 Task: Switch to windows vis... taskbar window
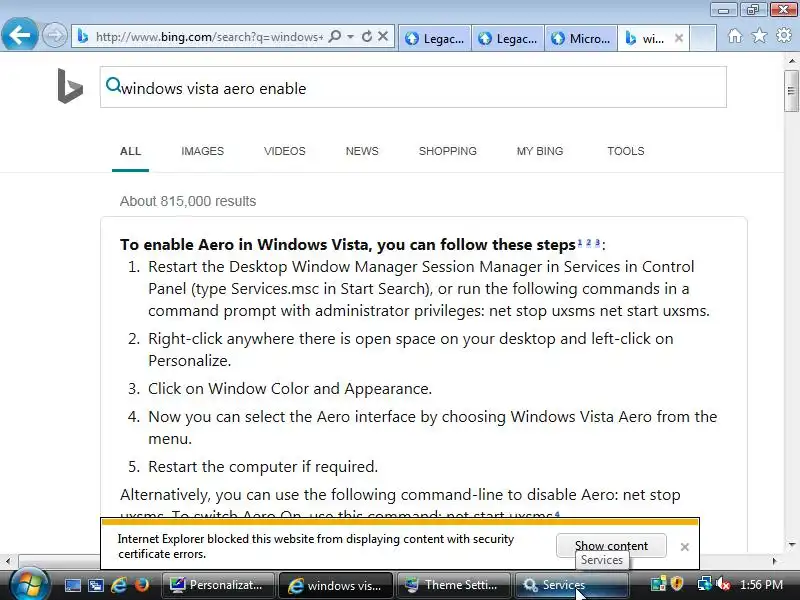click(x=336, y=585)
